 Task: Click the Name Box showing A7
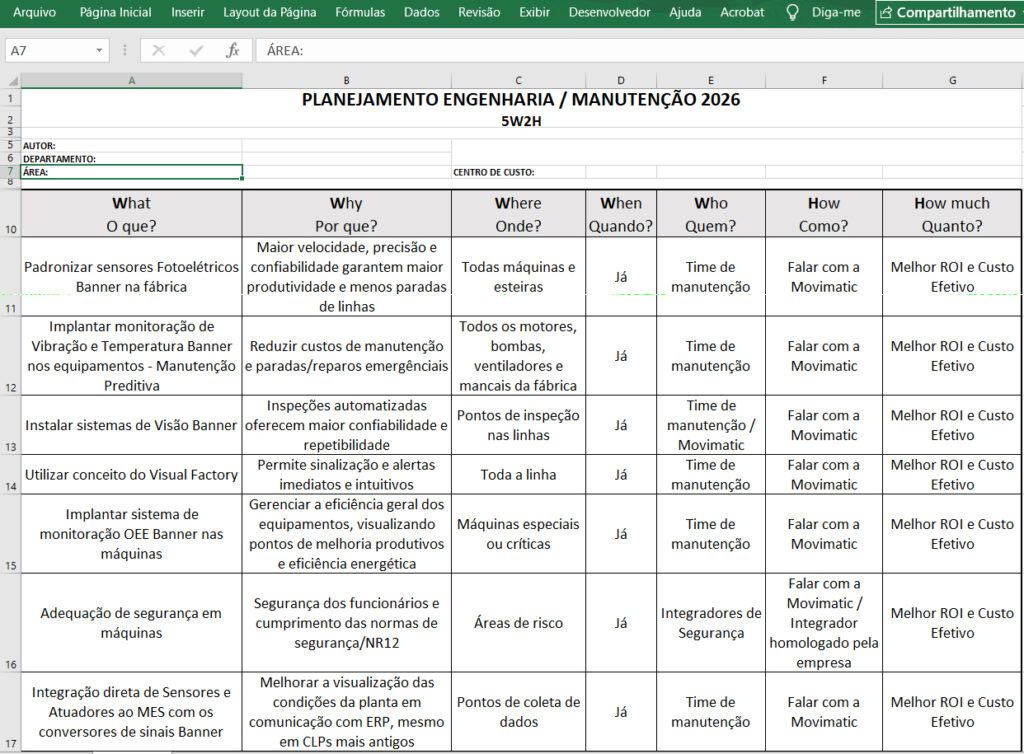[48, 50]
